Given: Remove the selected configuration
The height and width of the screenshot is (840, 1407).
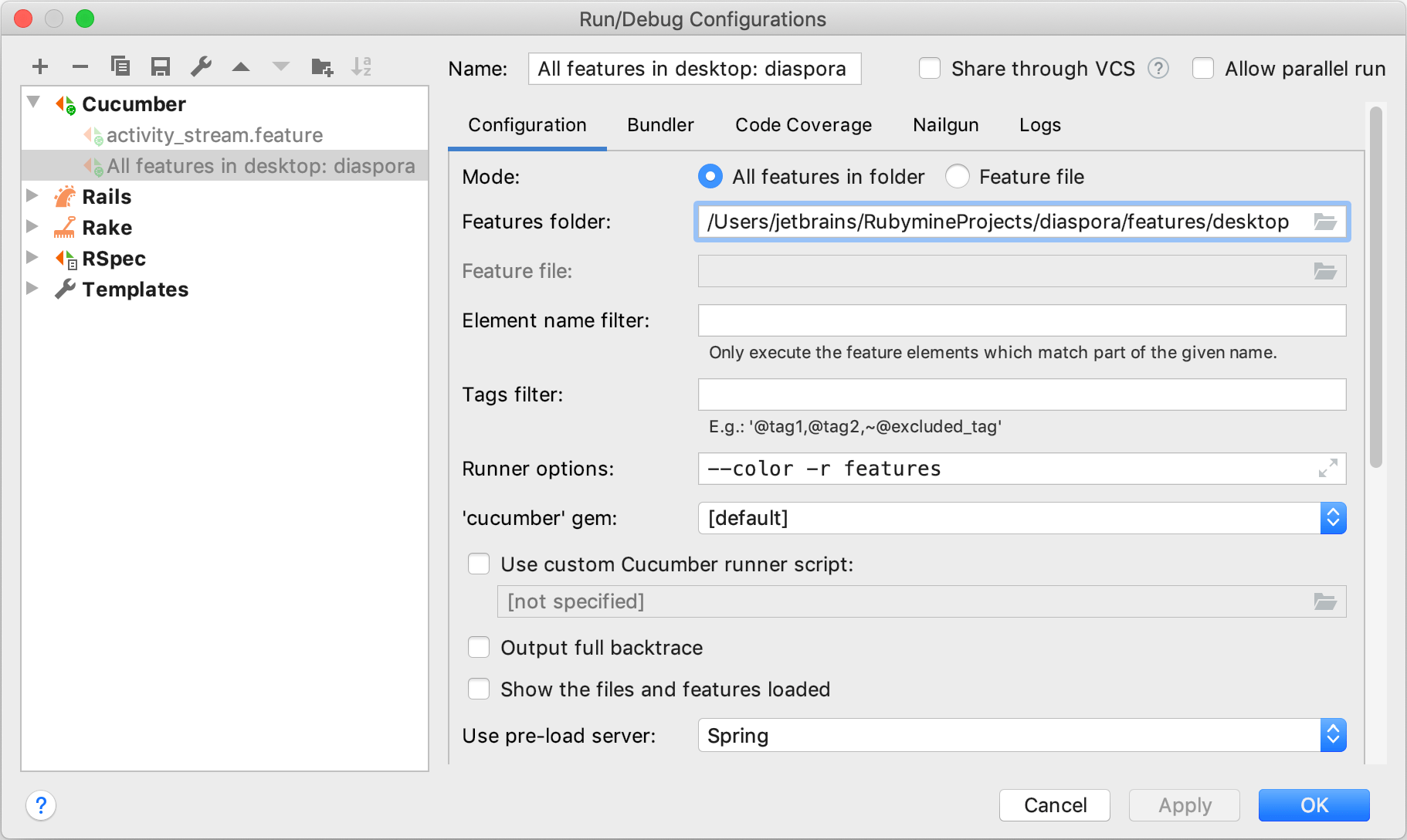Looking at the screenshot, I should (x=80, y=66).
